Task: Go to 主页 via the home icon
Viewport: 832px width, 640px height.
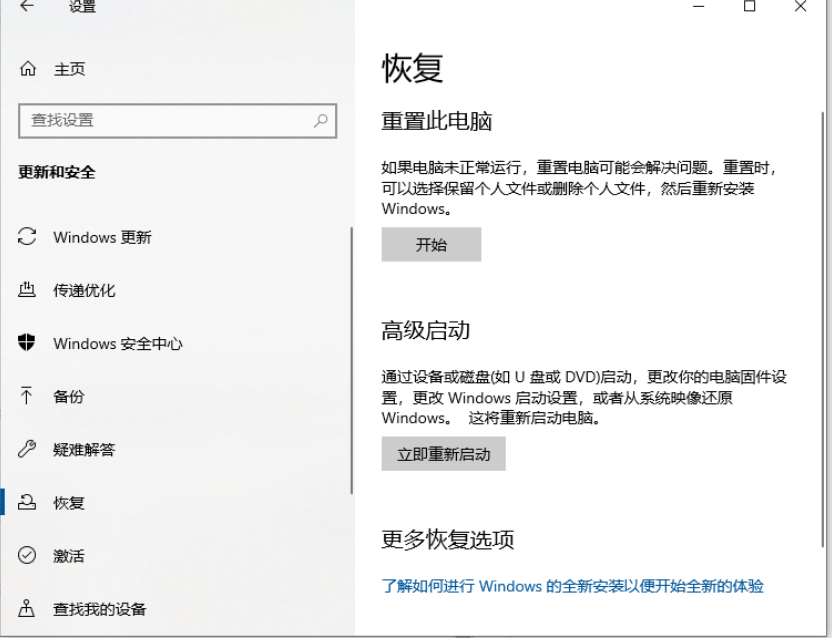Action: pos(28,69)
